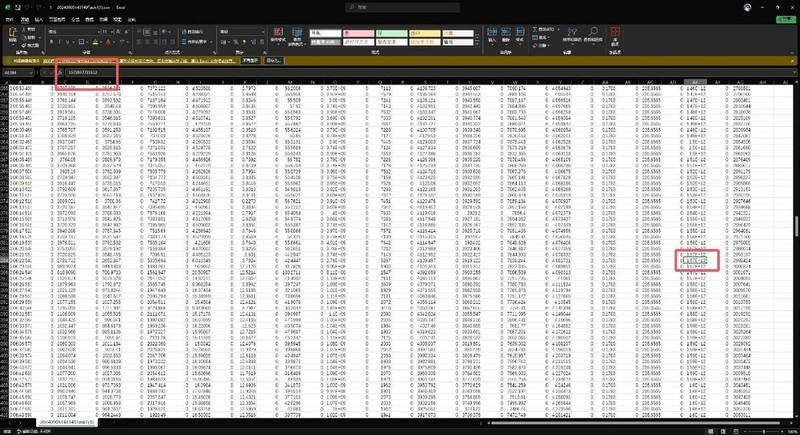
Task: Open Conditional Formatting in the ribbon
Action: pyautogui.click(x=278, y=36)
